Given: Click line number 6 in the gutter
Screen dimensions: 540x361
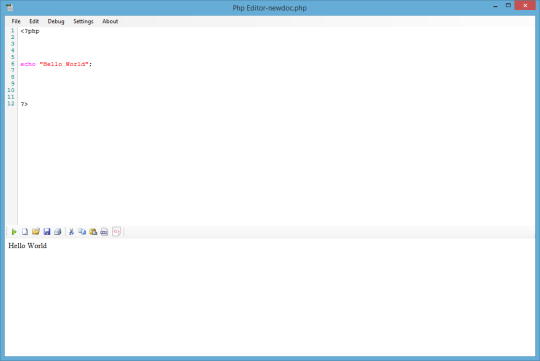Looking at the screenshot, I should tap(13, 64).
